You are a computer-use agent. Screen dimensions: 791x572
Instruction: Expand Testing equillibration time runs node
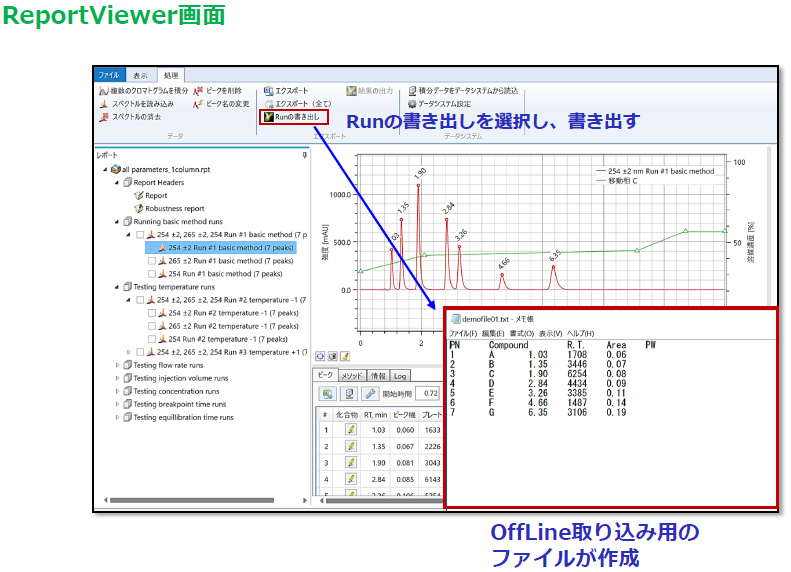click(117, 418)
